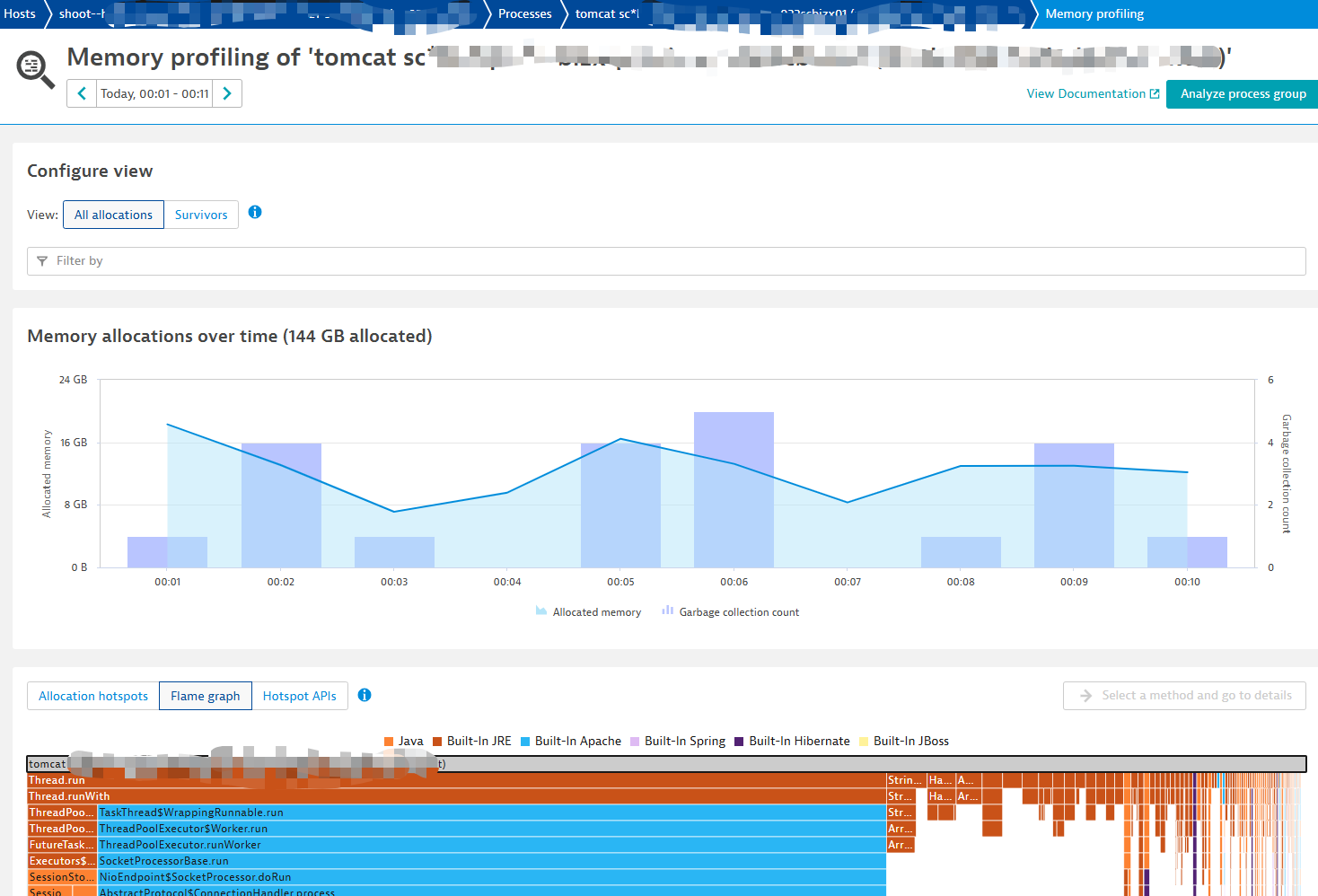Click the Analyze process group button
The height and width of the screenshot is (896, 1318).
1242,93
